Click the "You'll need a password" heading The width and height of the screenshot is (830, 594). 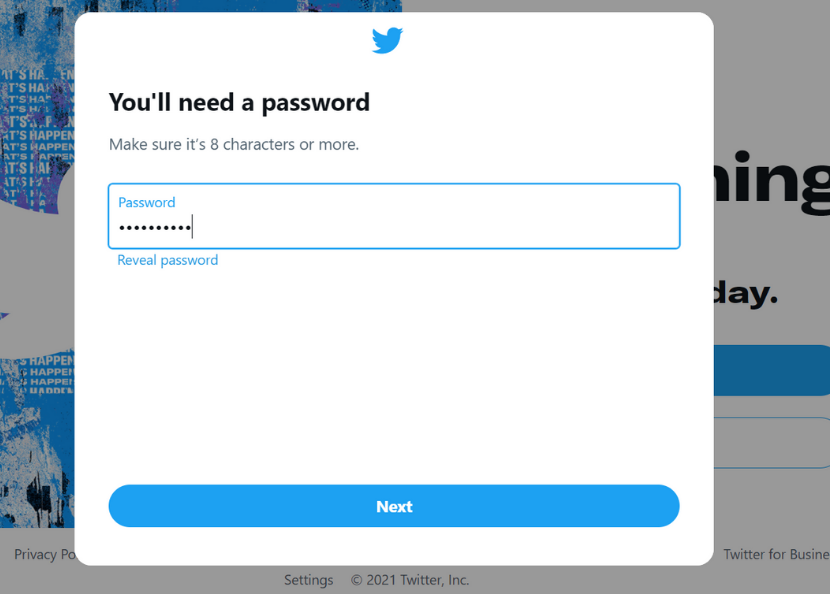239,102
